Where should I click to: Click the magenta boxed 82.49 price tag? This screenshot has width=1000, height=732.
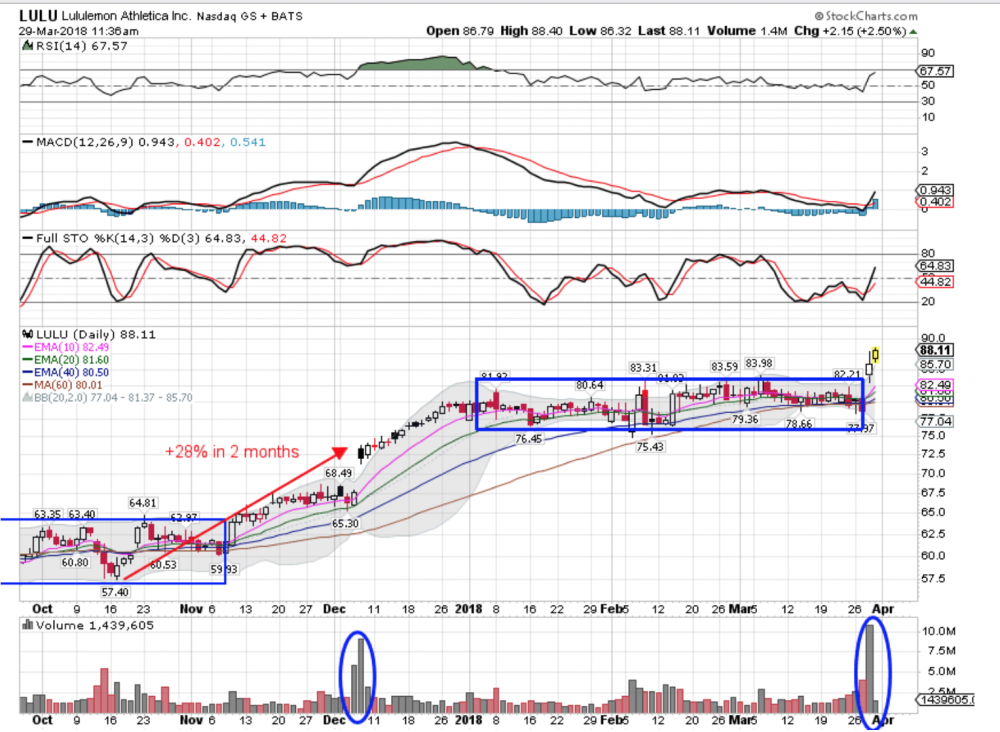coord(935,384)
